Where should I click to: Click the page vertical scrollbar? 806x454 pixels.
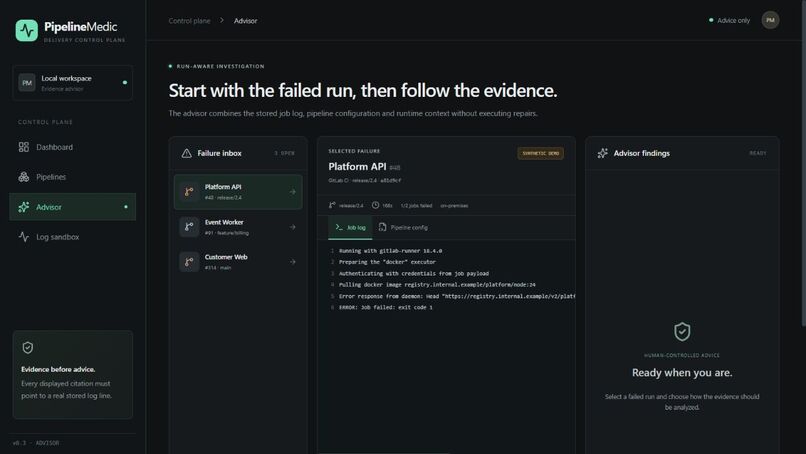click(x=803, y=162)
